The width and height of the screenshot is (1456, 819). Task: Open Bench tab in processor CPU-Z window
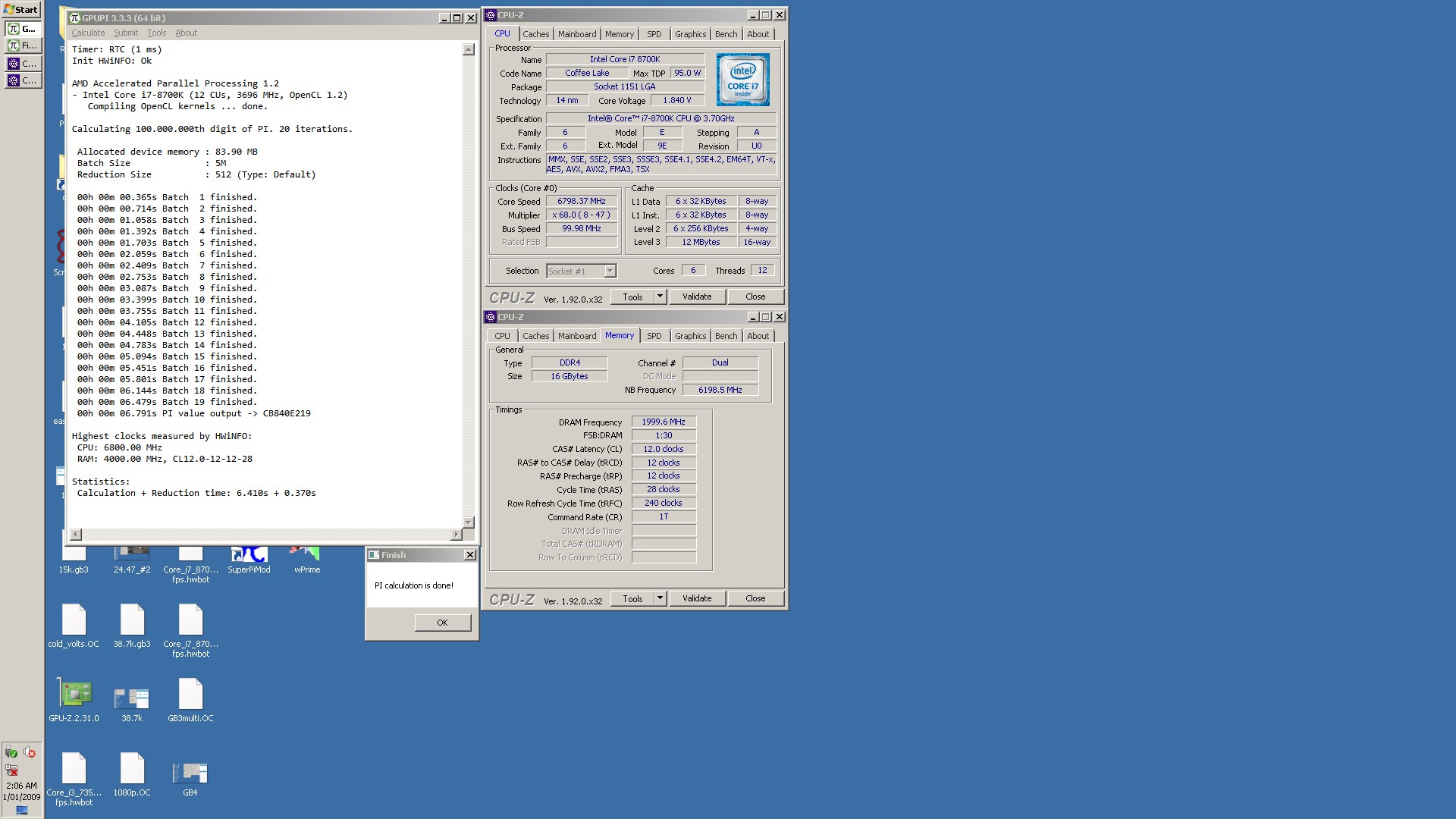726,34
